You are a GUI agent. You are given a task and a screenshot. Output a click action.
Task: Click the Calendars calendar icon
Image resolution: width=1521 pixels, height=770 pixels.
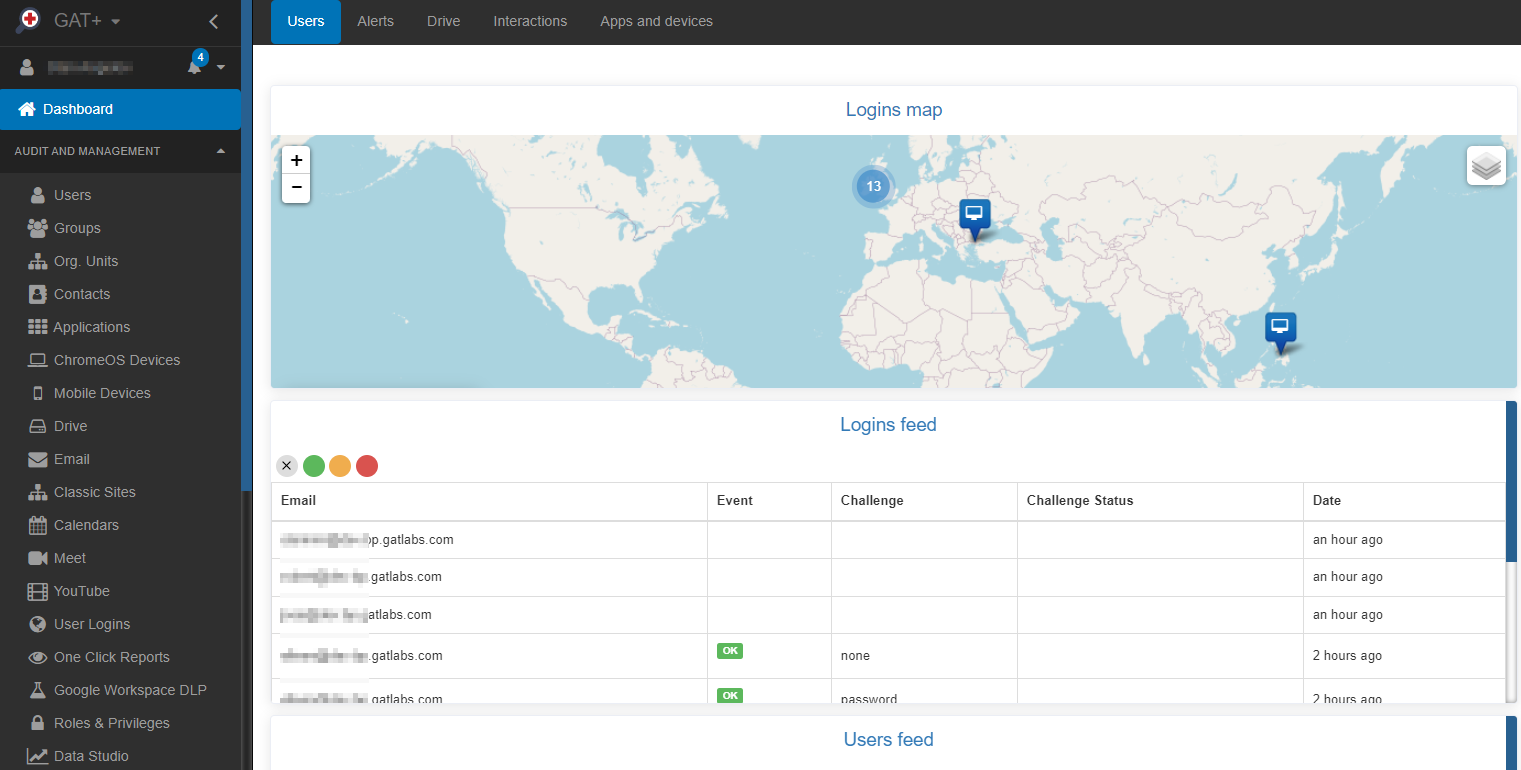[x=38, y=525]
